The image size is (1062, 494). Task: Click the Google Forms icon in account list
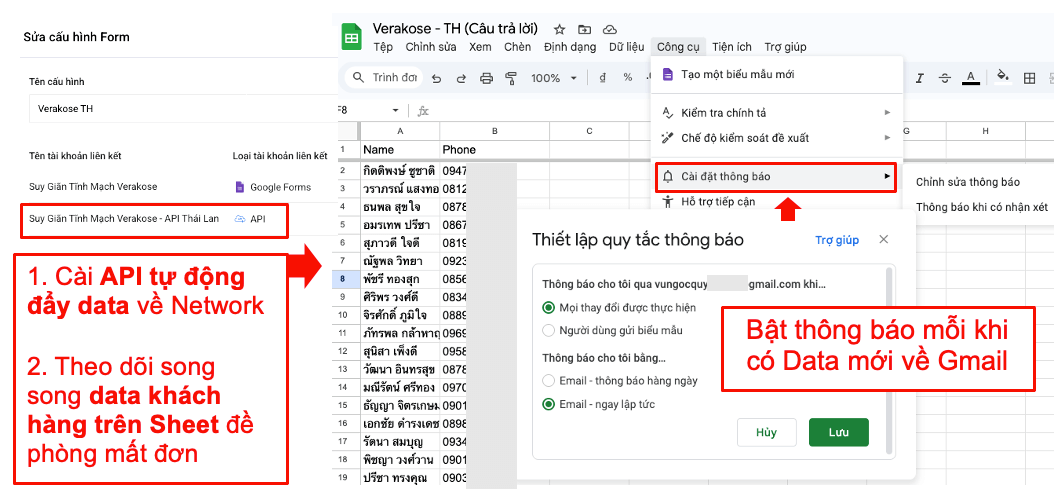point(238,187)
